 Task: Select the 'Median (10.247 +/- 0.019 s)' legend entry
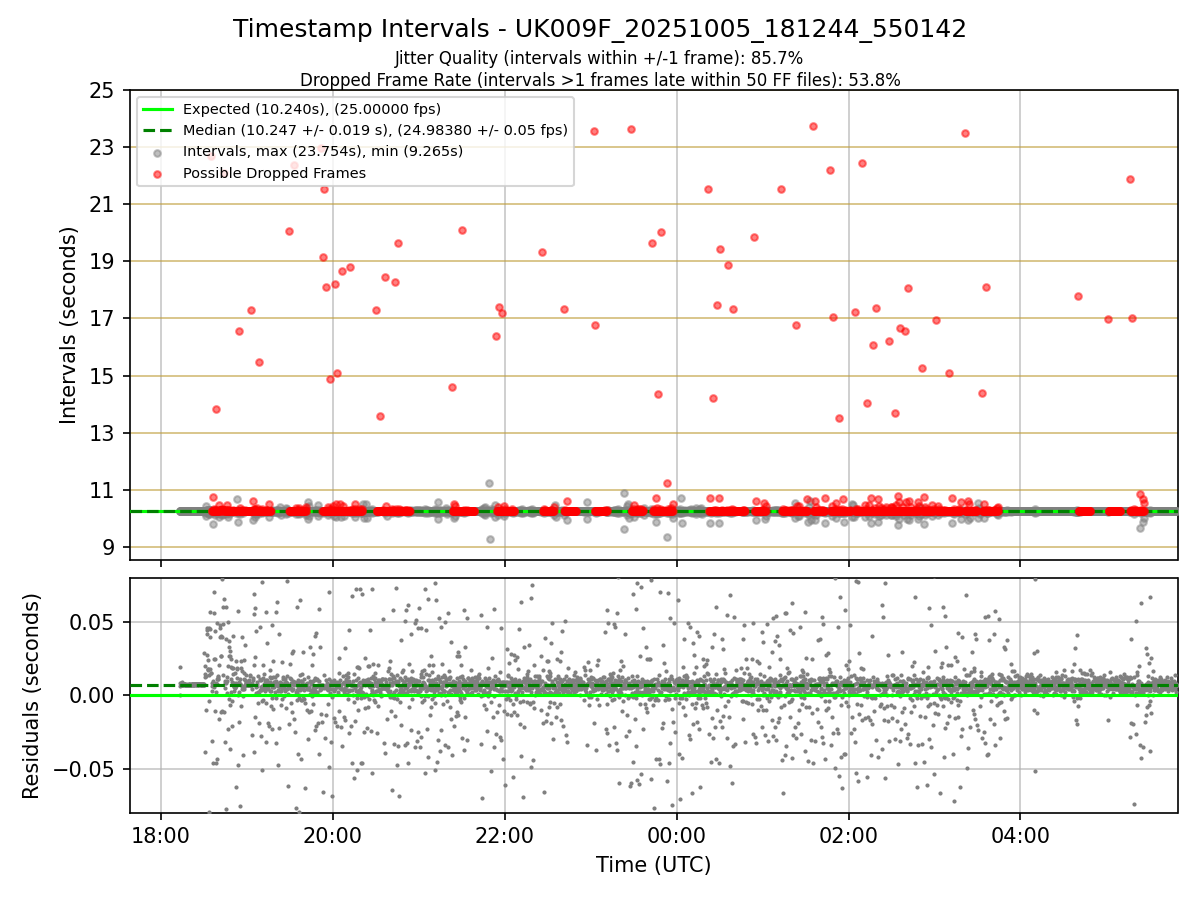[x=375, y=130]
